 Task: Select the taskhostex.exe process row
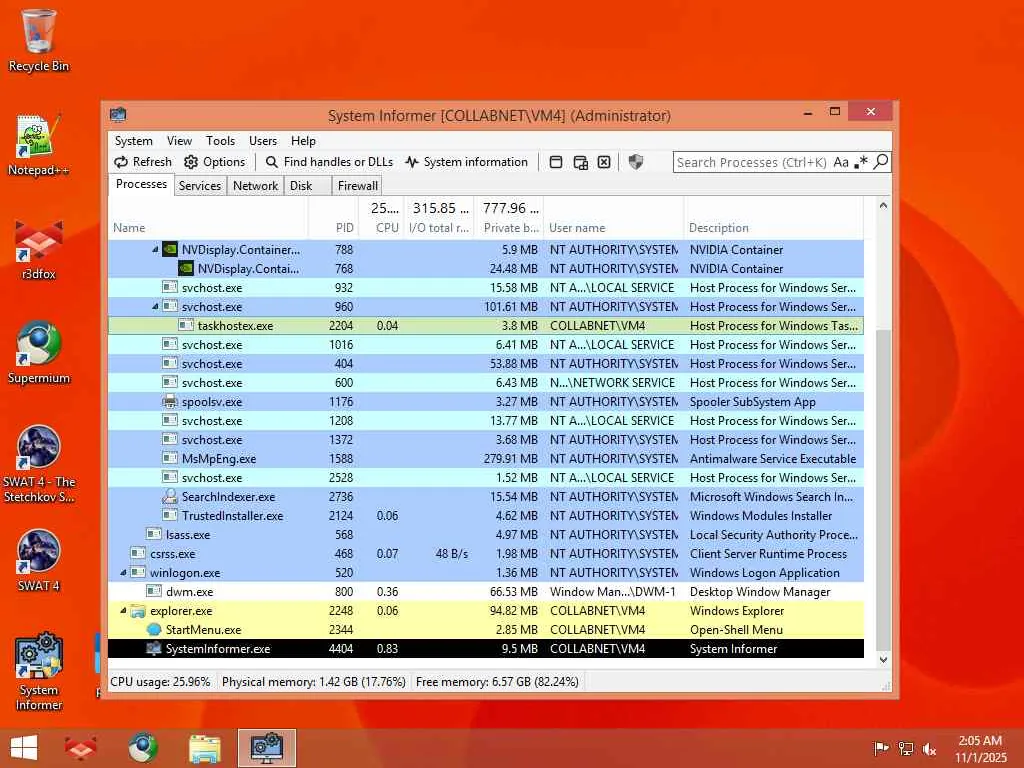click(x=486, y=325)
